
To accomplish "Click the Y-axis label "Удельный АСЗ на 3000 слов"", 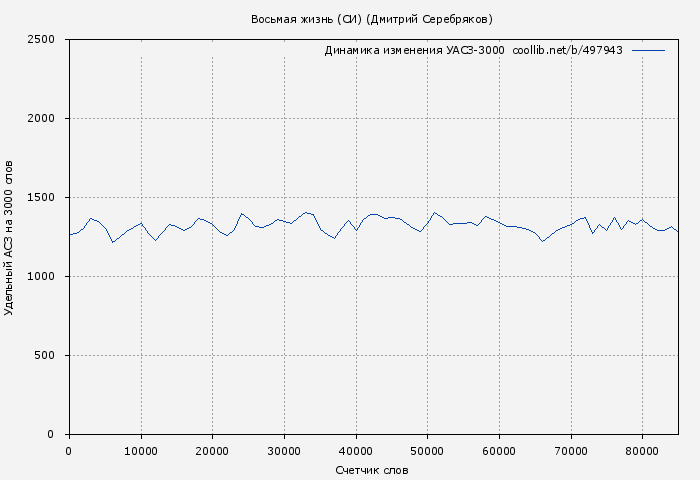I will tap(10, 236).
